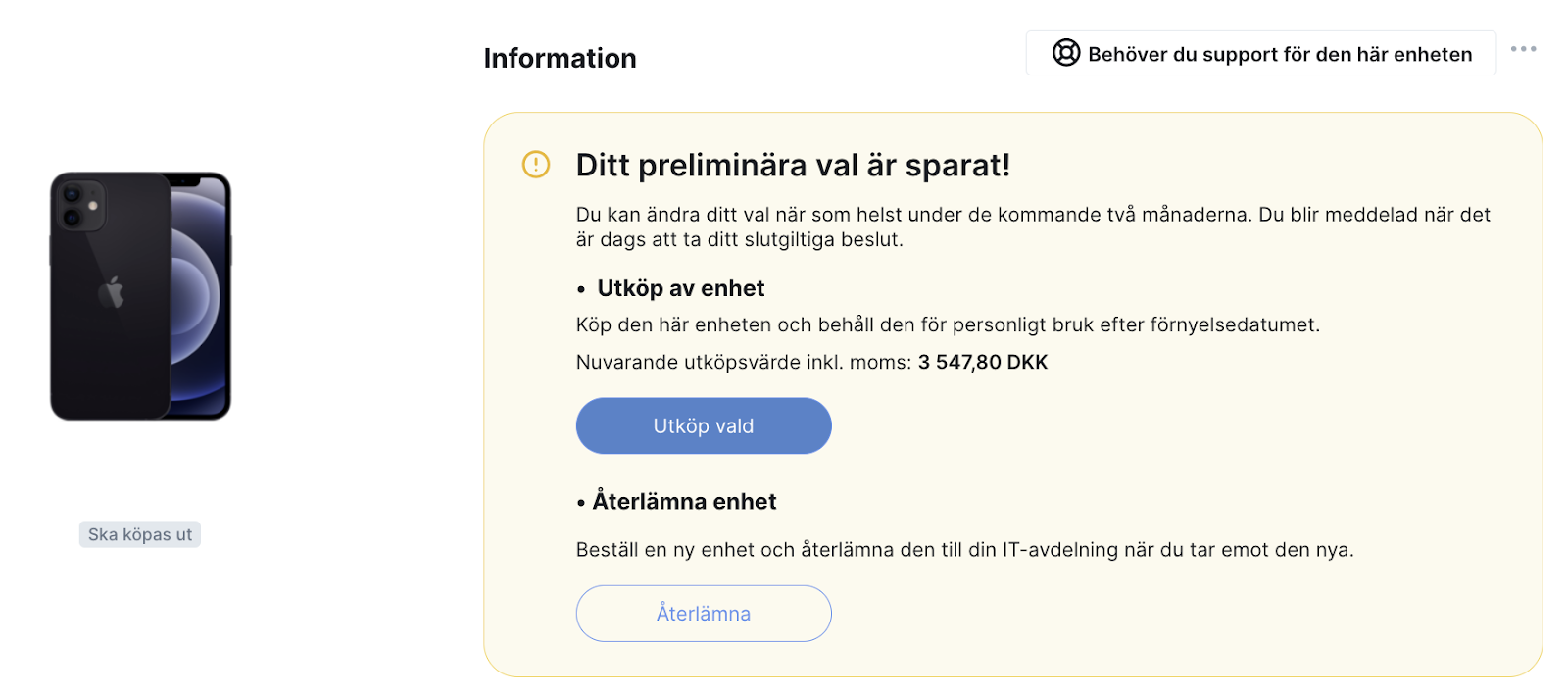
Task: Click the Apple logo on the phone image
Action: click(111, 292)
